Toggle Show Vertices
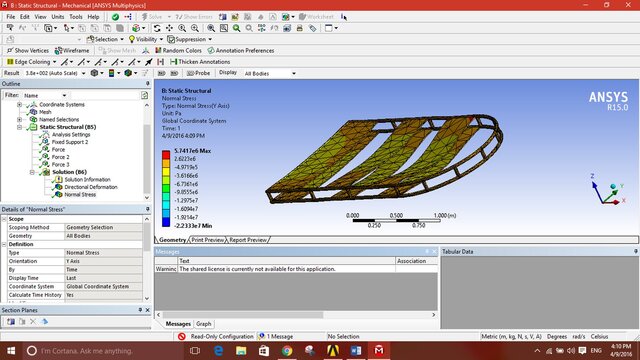 (28, 51)
